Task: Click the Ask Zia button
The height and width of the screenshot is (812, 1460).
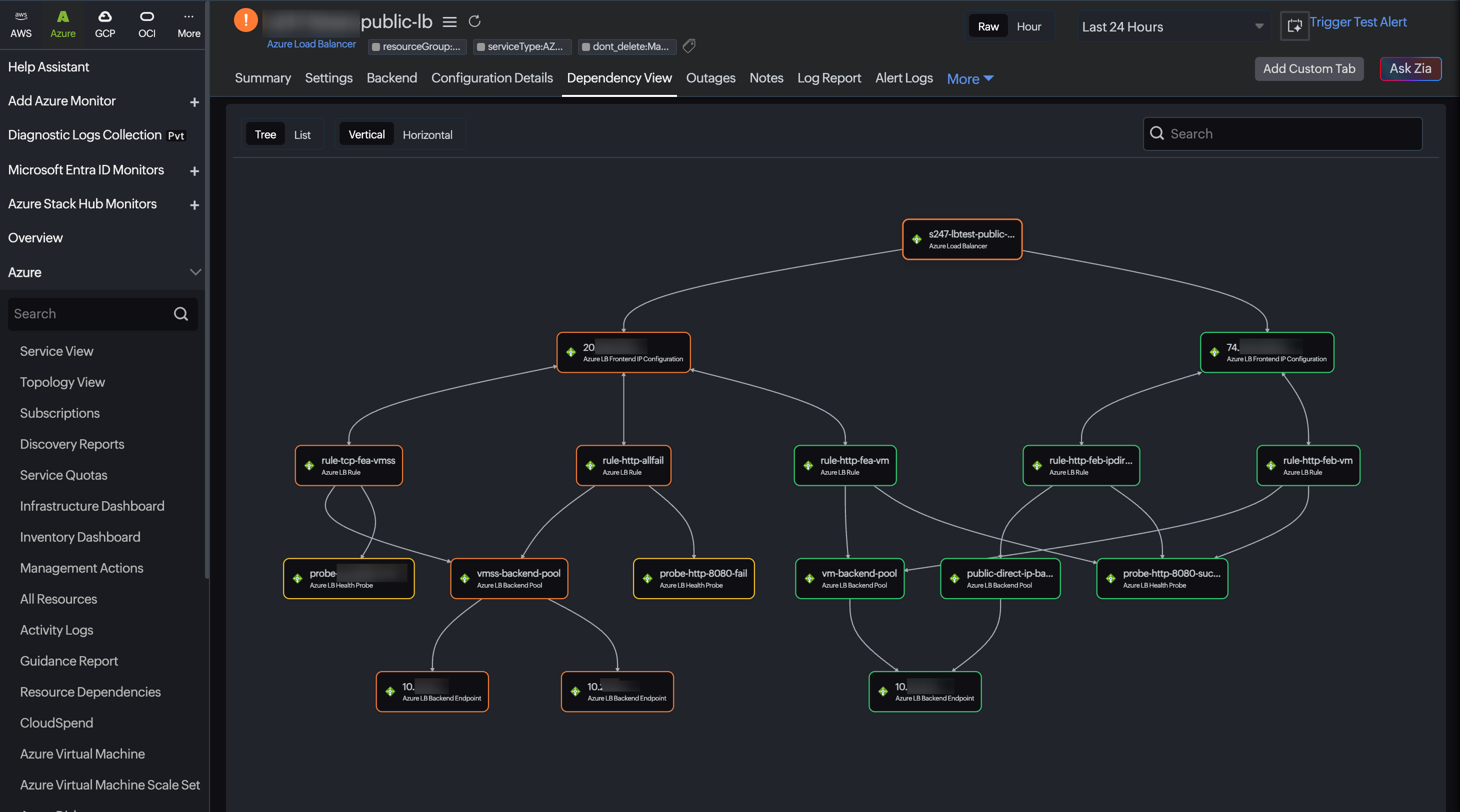Action: click(1410, 68)
